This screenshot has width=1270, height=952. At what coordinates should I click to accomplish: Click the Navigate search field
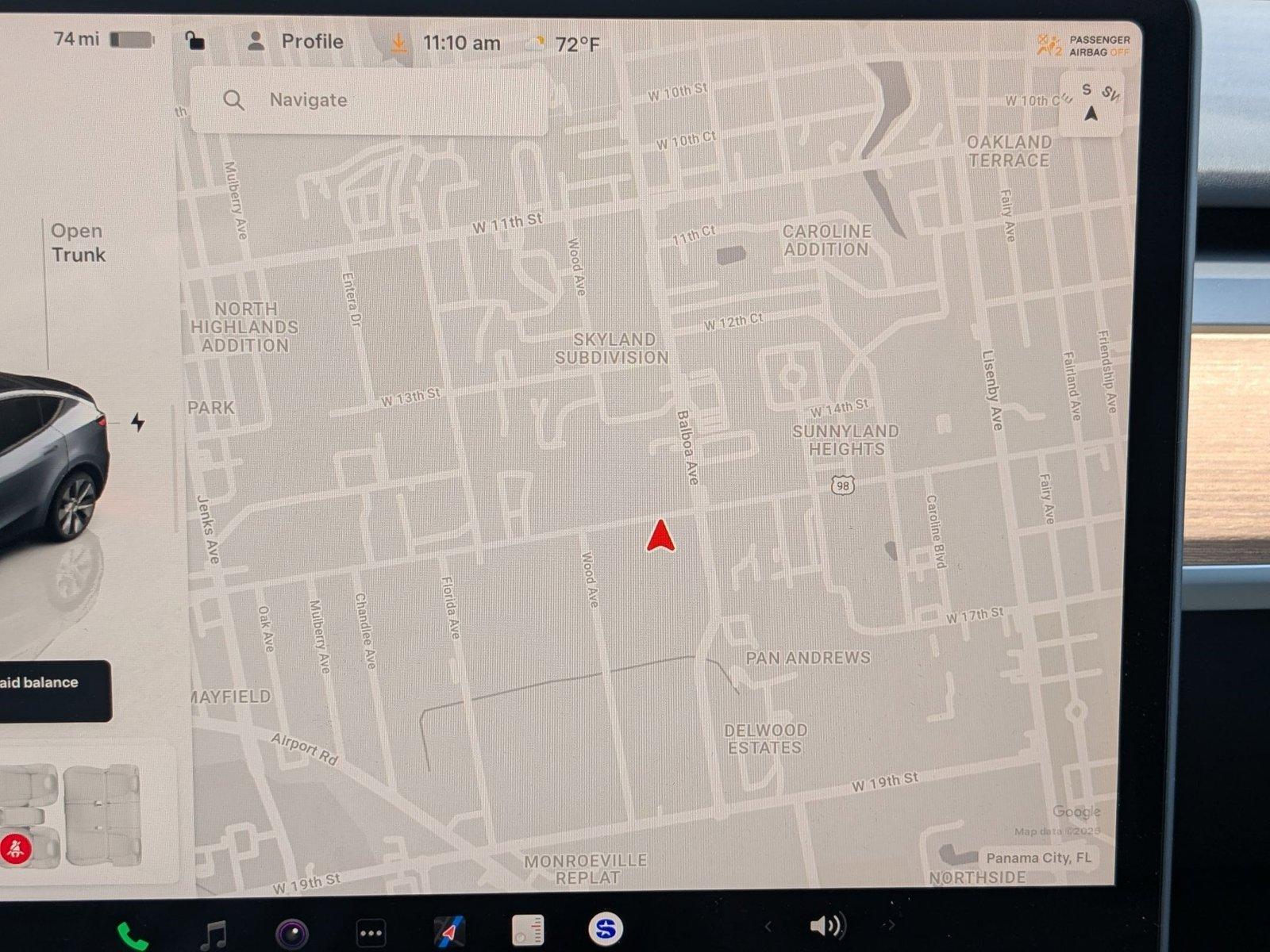click(x=369, y=100)
